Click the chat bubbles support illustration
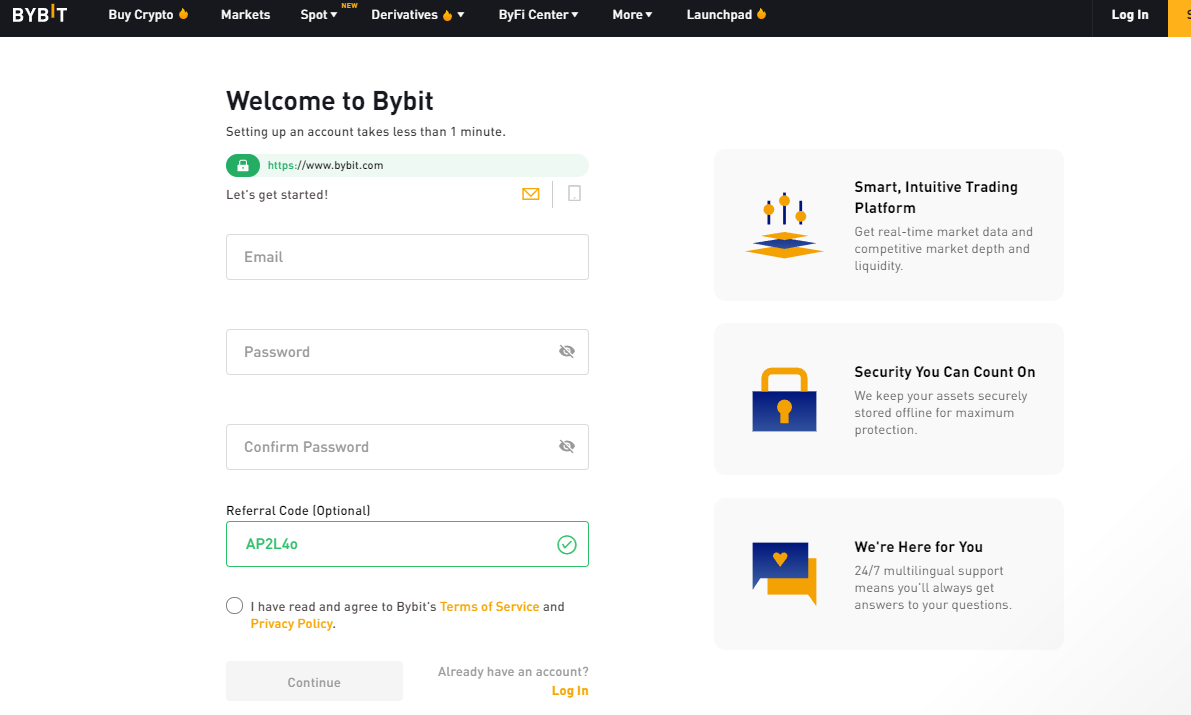This screenshot has width=1191, height=715. [784, 573]
